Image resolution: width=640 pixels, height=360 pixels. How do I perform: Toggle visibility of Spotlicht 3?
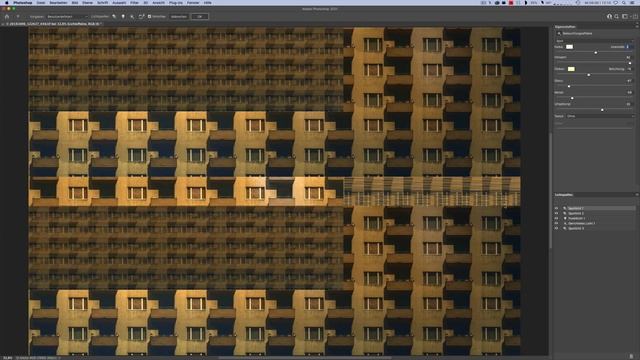coord(556,228)
